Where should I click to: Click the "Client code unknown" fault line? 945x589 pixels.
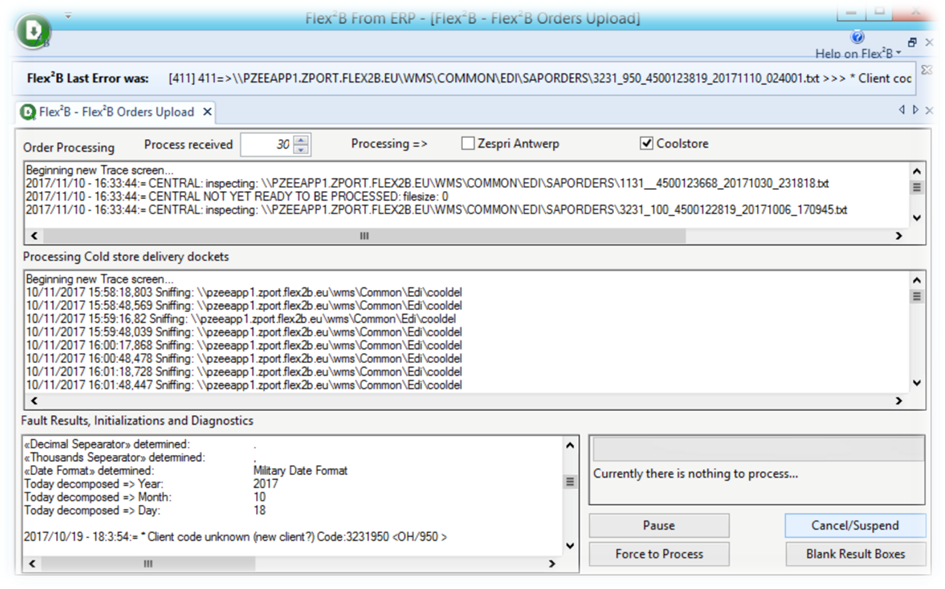235,537
